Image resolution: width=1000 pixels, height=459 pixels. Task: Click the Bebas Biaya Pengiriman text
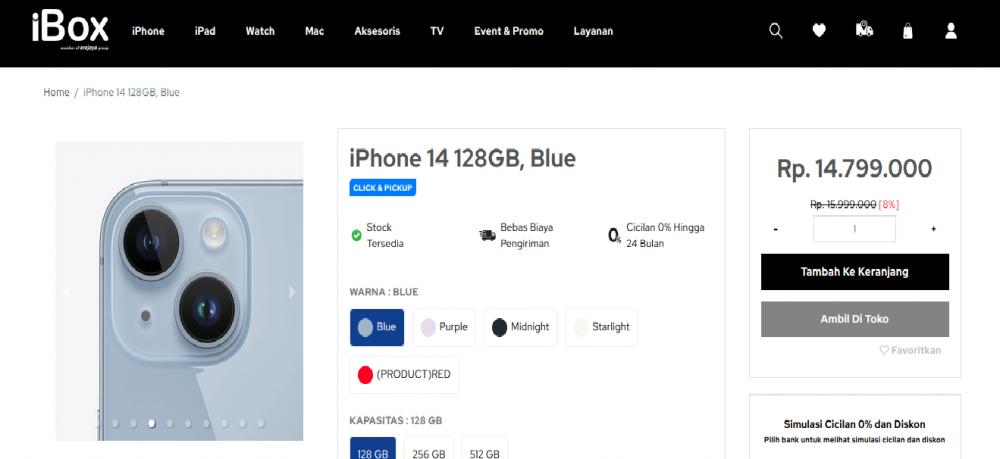point(526,235)
